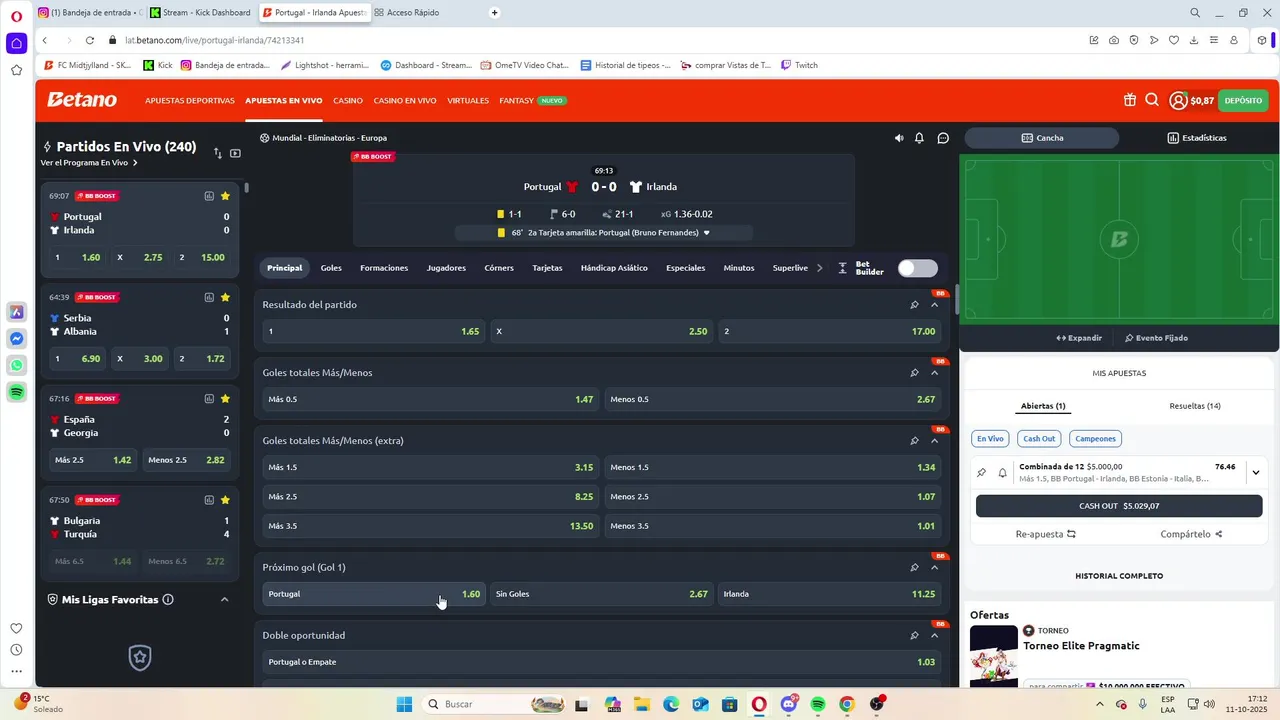Viewport: 1280px width, 720px height.
Task: Pin the Resultado del partido market
Action: click(x=914, y=305)
